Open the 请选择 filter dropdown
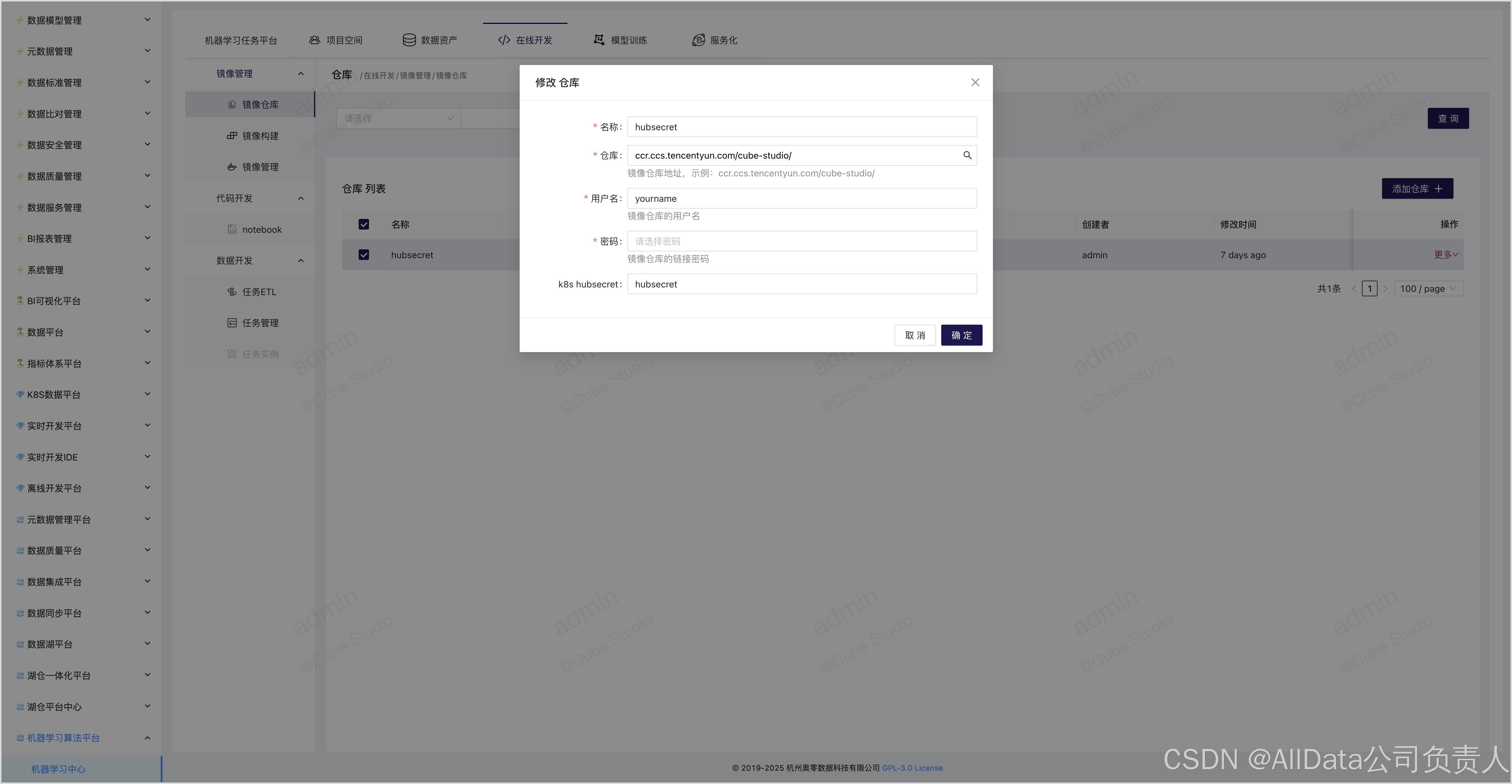1512x784 pixels. tap(399, 118)
